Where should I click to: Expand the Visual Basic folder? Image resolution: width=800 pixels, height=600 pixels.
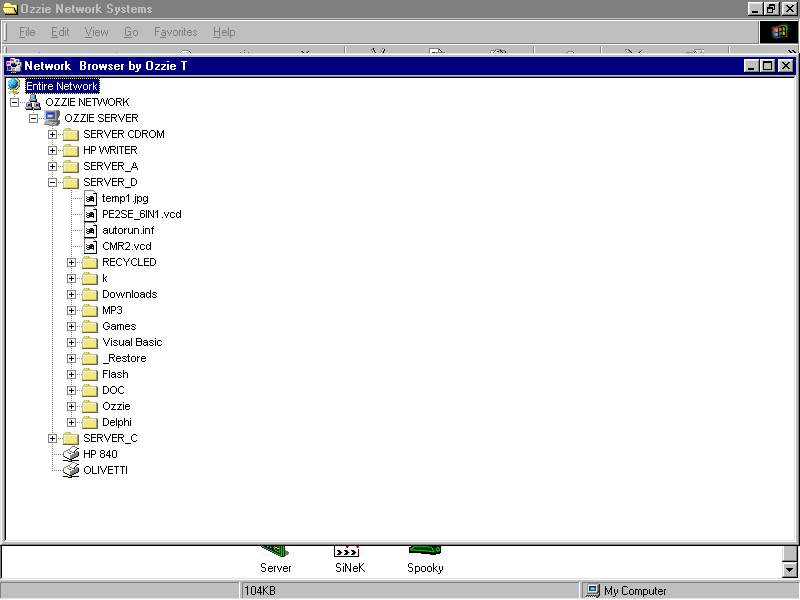[72, 342]
